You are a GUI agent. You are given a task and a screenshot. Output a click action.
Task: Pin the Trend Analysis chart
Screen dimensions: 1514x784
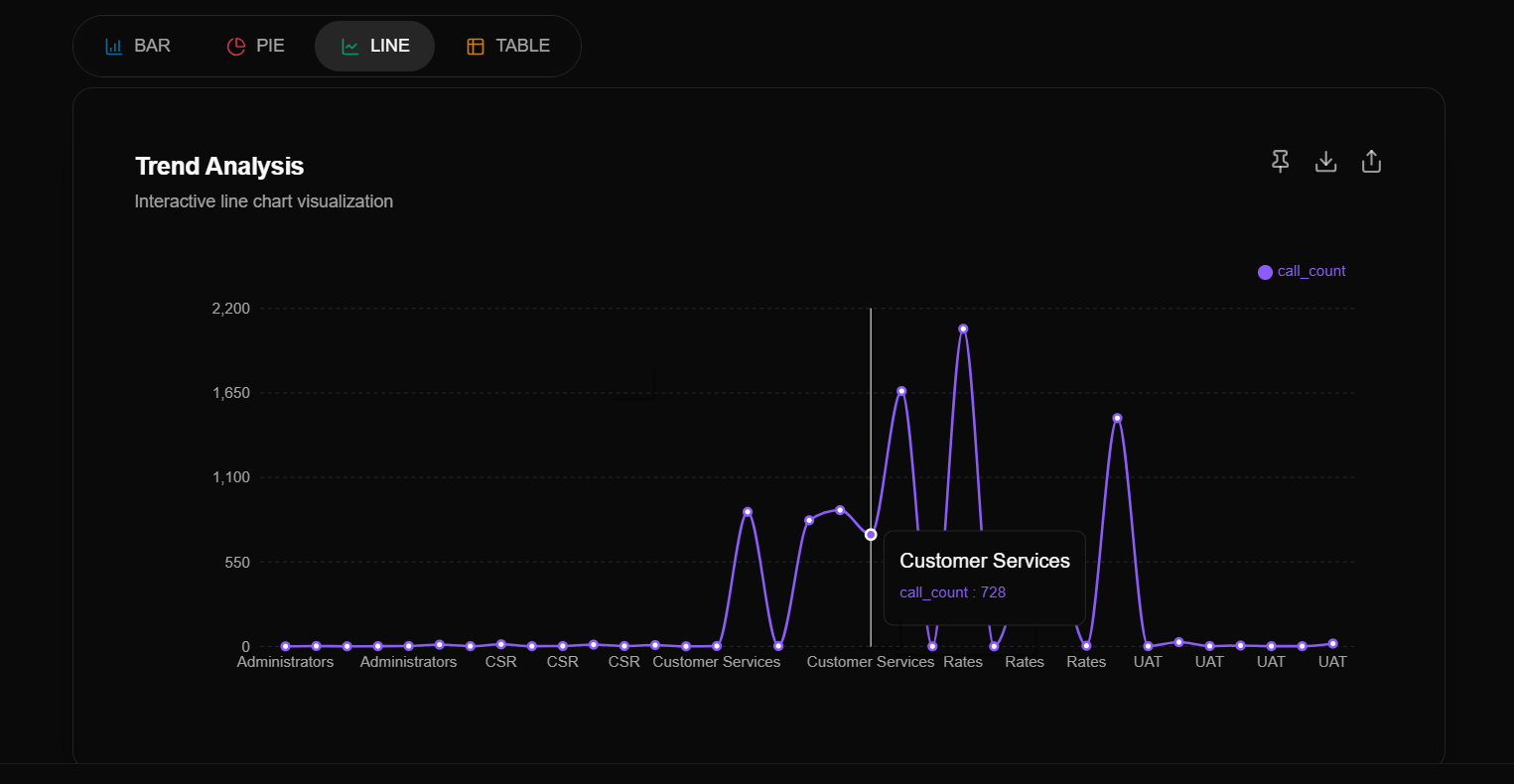(x=1281, y=161)
